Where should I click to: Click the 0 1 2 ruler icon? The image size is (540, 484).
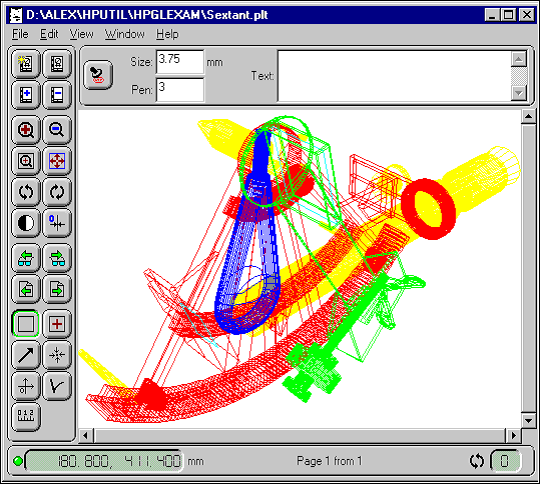tap(26, 417)
